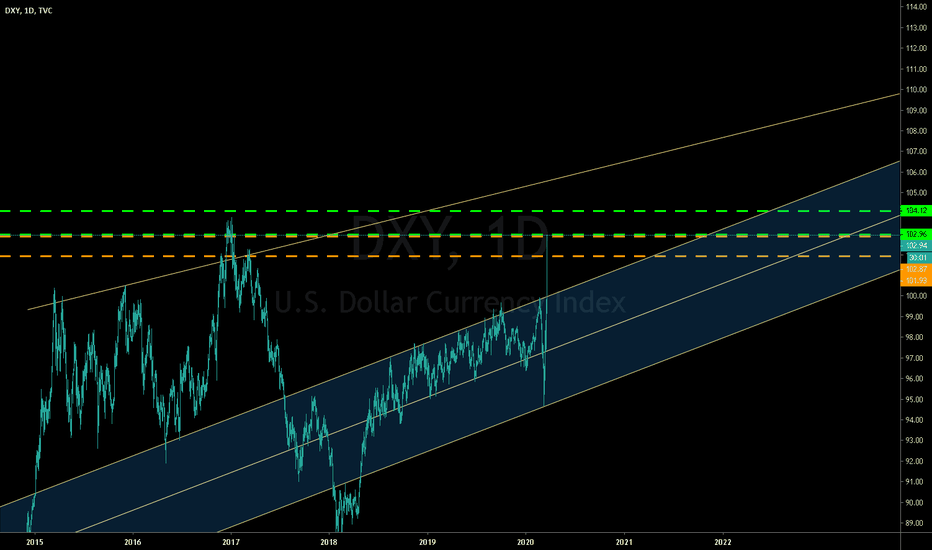Image resolution: width=932 pixels, height=550 pixels.
Task: Select the orange 102.87 price tag
Action: pyautogui.click(x=916, y=269)
